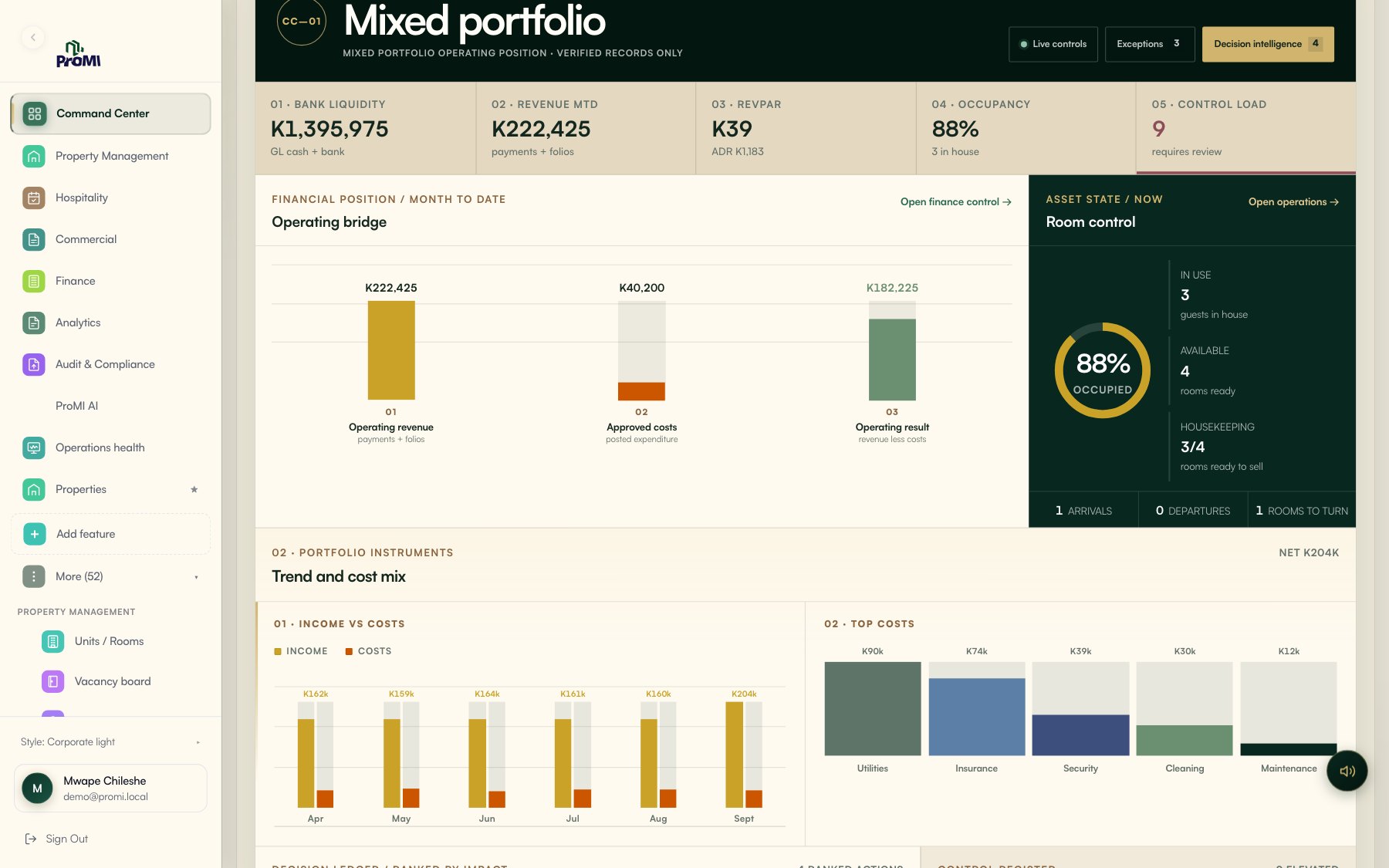Open the Mwape Chileshe profile card
Screen dimensions: 1389x868
(x=110, y=789)
